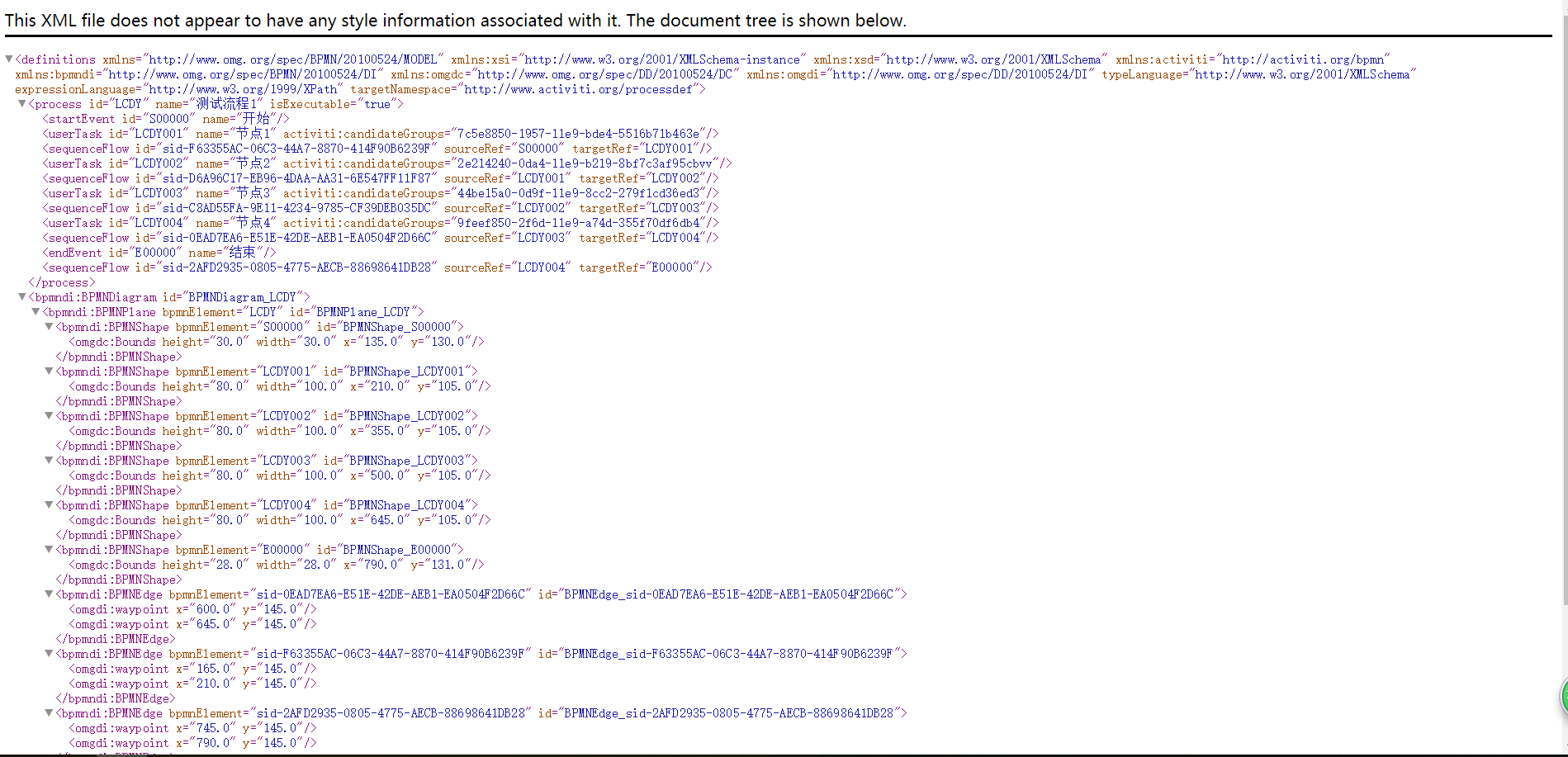The height and width of the screenshot is (757, 1568).
Task: Collapse the bpmndi:BPMNDiagram node
Action: pos(22,297)
